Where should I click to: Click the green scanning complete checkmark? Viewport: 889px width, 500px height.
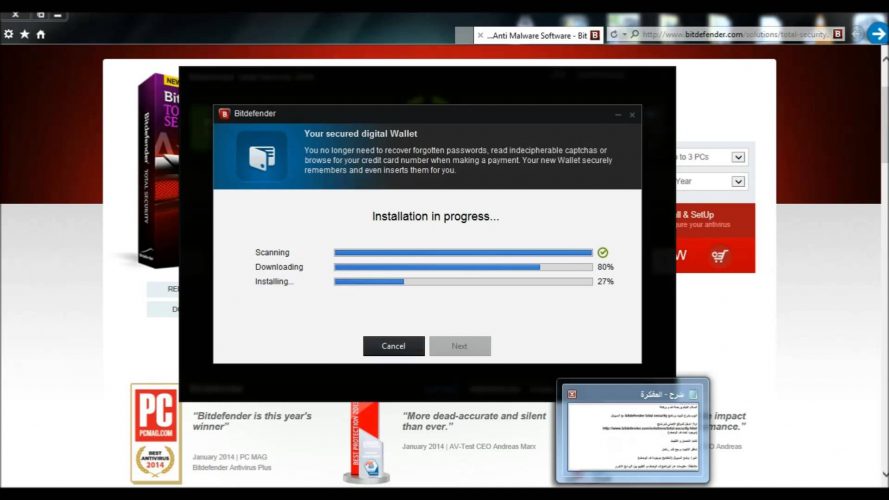coord(603,252)
